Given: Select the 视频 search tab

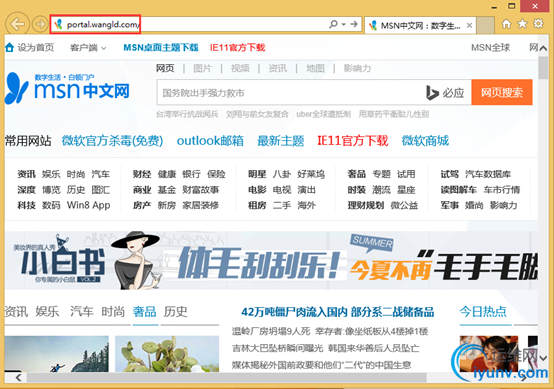Looking at the screenshot, I should (240, 68).
